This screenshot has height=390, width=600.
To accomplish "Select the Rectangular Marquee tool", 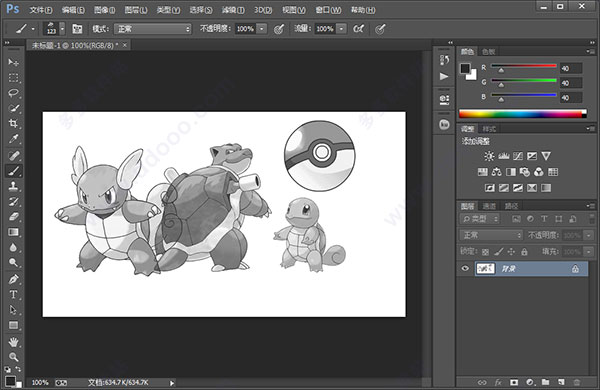I will 13,78.
